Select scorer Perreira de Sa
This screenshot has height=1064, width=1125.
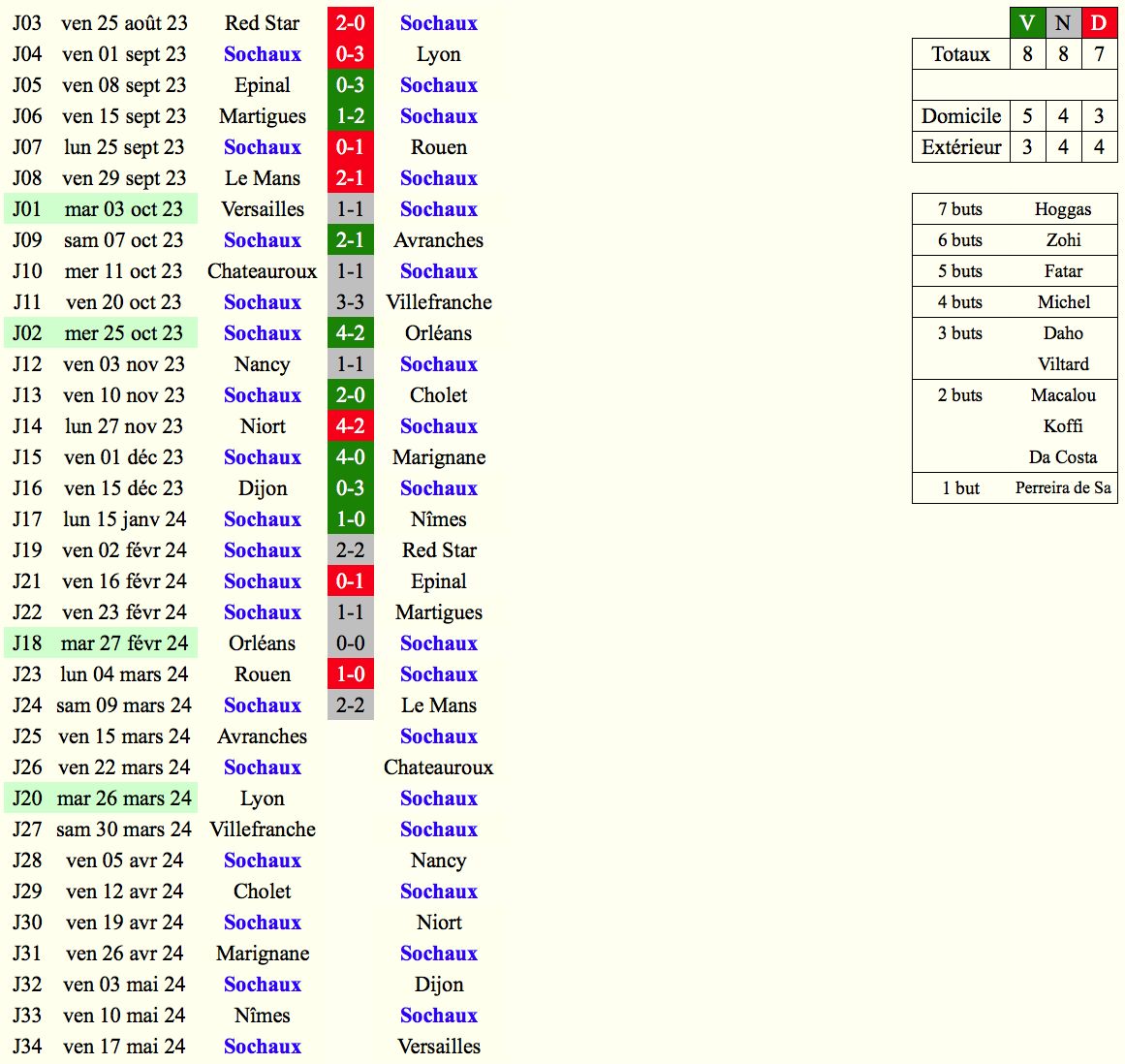click(1063, 487)
